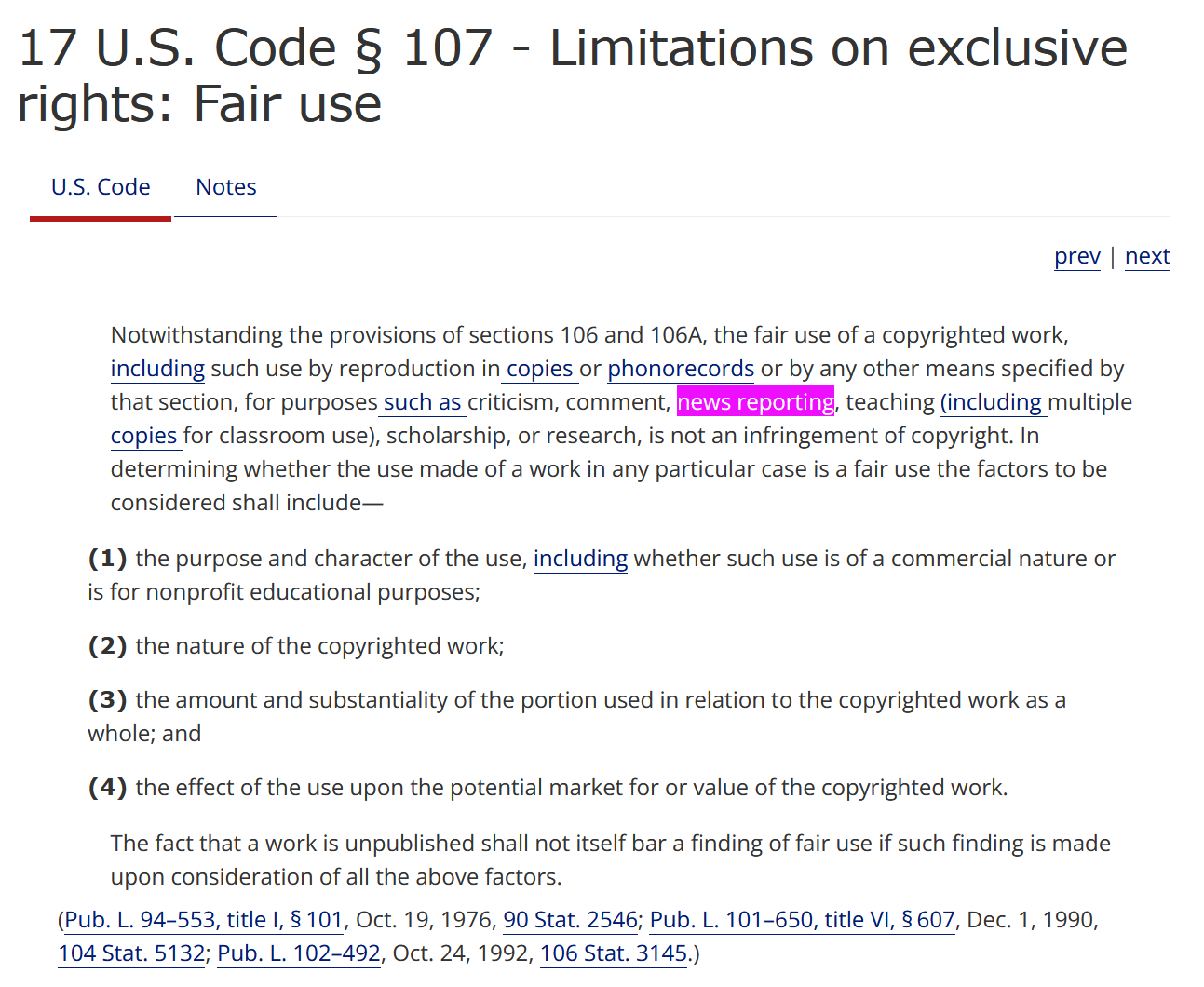Open the 'phonorecords' definition link
1204x987 pixels.
[681, 369]
